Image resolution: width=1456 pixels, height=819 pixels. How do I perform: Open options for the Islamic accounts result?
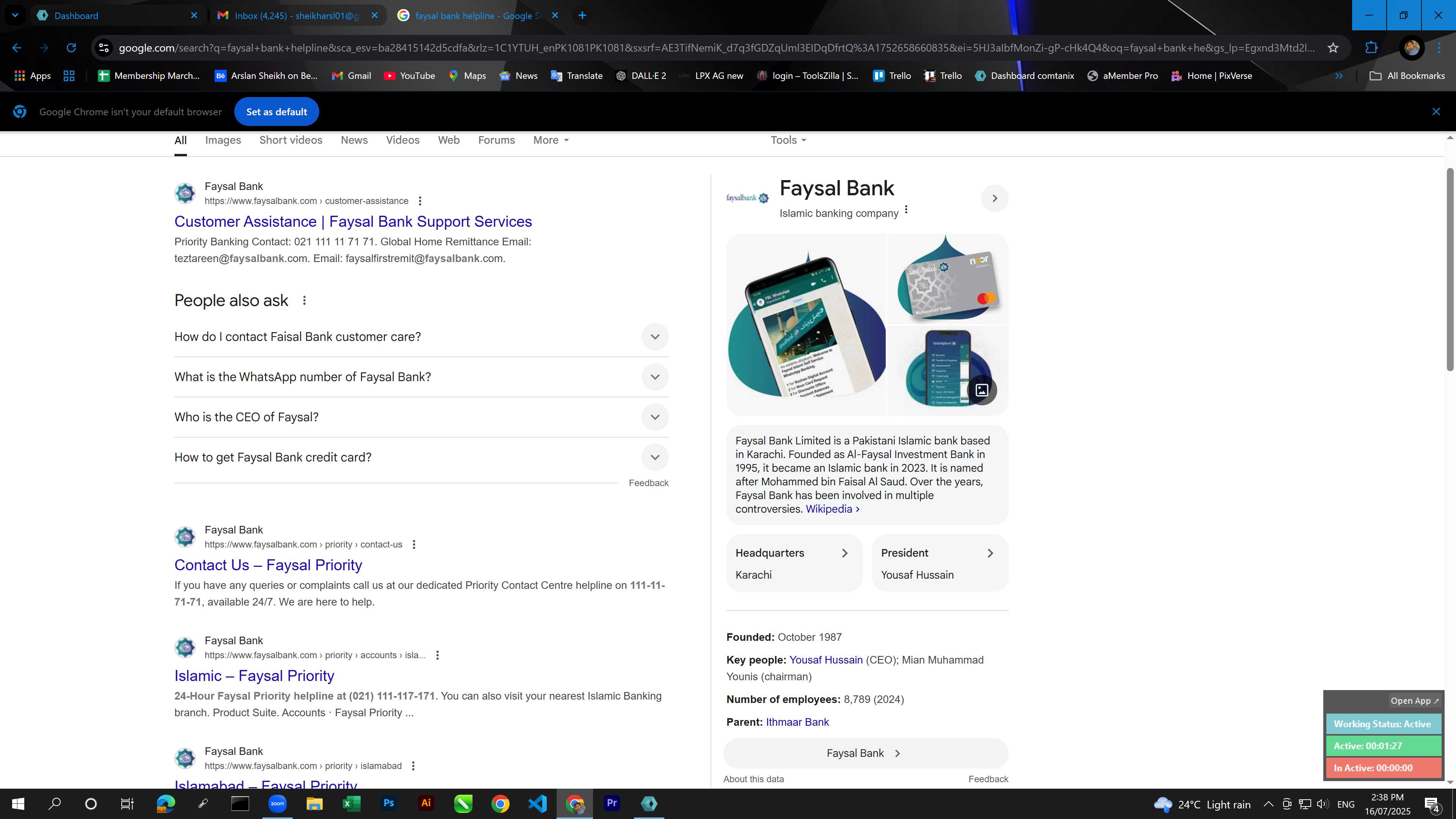[437, 656]
